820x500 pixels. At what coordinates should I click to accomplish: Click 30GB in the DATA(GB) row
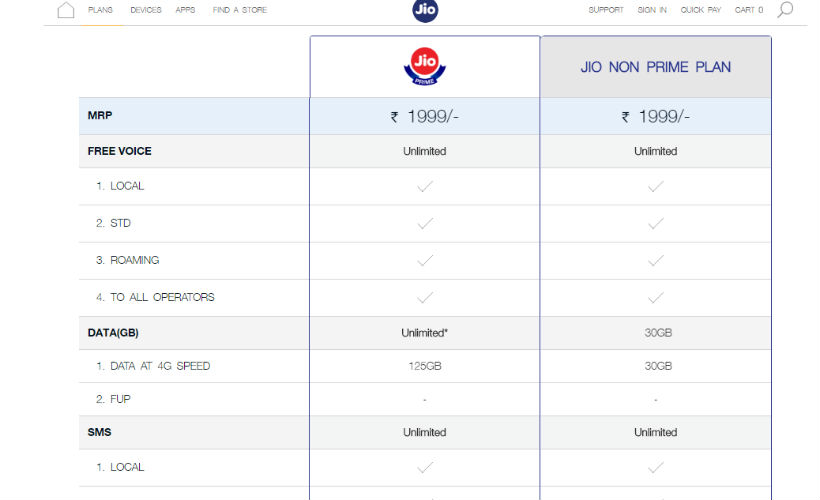pyautogui.click(x=658, y=333)
